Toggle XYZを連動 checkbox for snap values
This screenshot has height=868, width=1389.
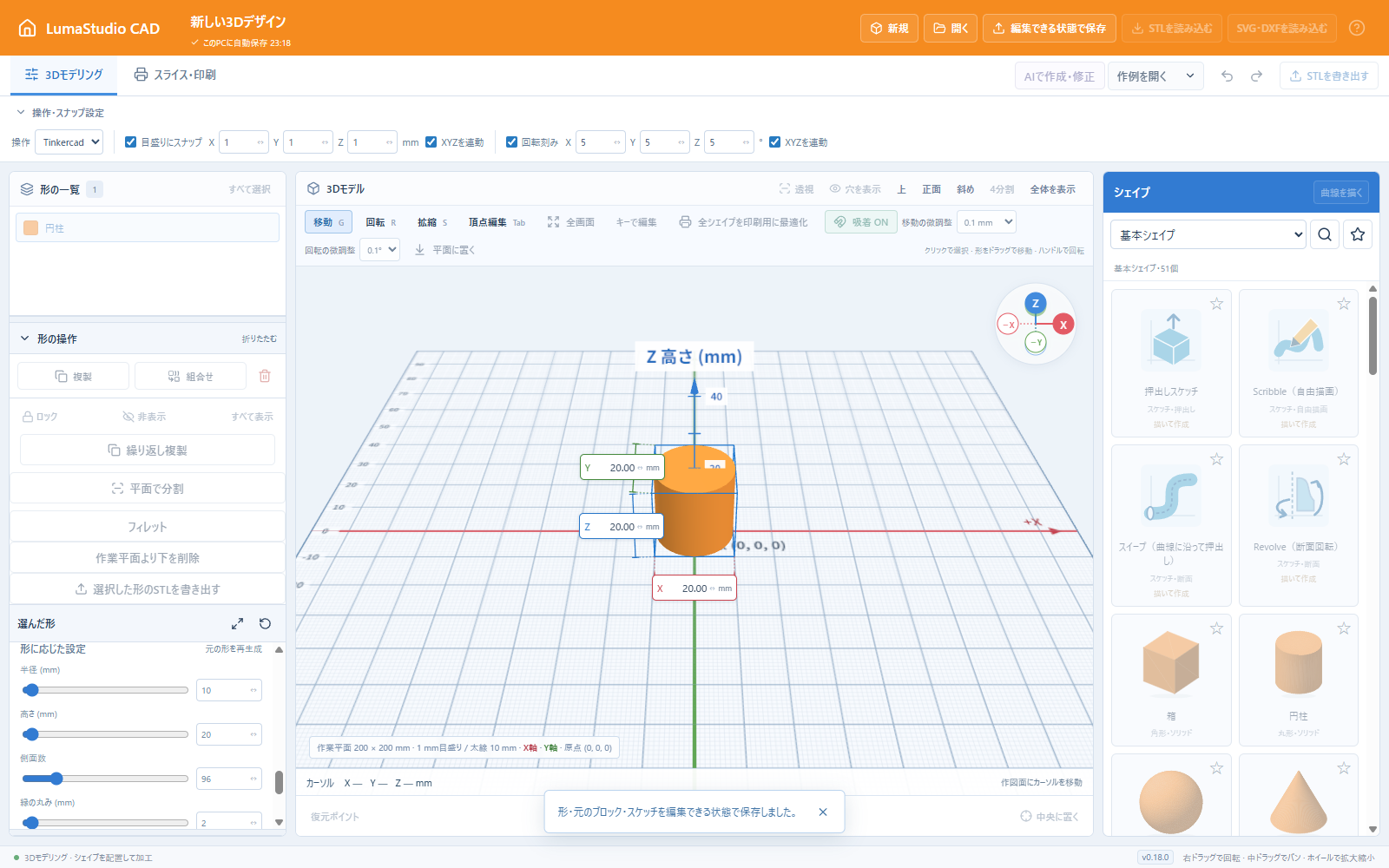[431, 142]
